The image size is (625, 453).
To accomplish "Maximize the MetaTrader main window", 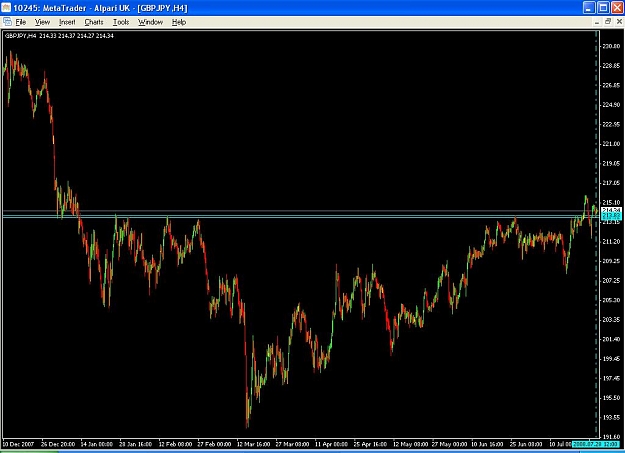I will [604, 8].
